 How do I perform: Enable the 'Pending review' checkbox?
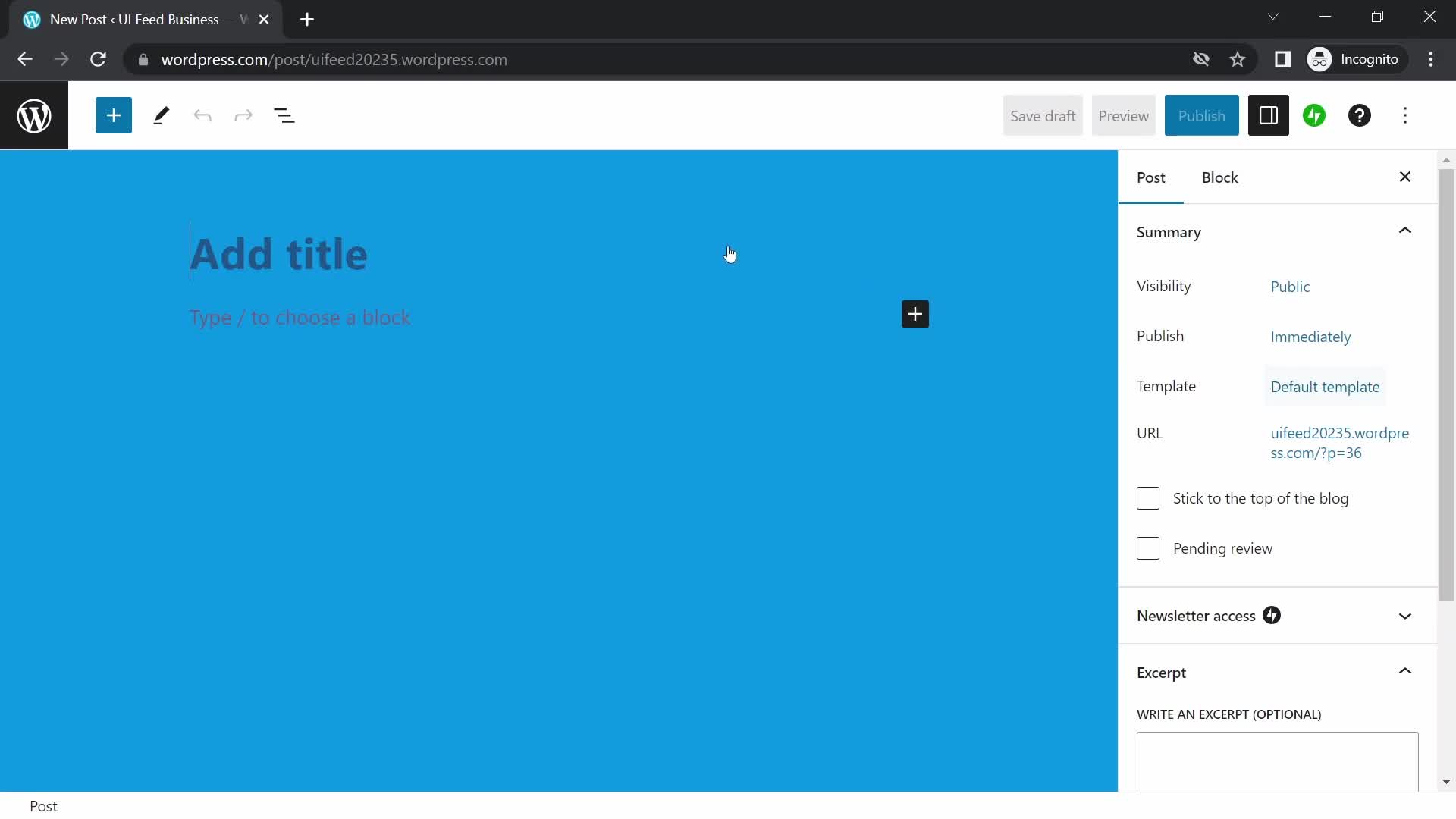click(x=1148, y=548)
